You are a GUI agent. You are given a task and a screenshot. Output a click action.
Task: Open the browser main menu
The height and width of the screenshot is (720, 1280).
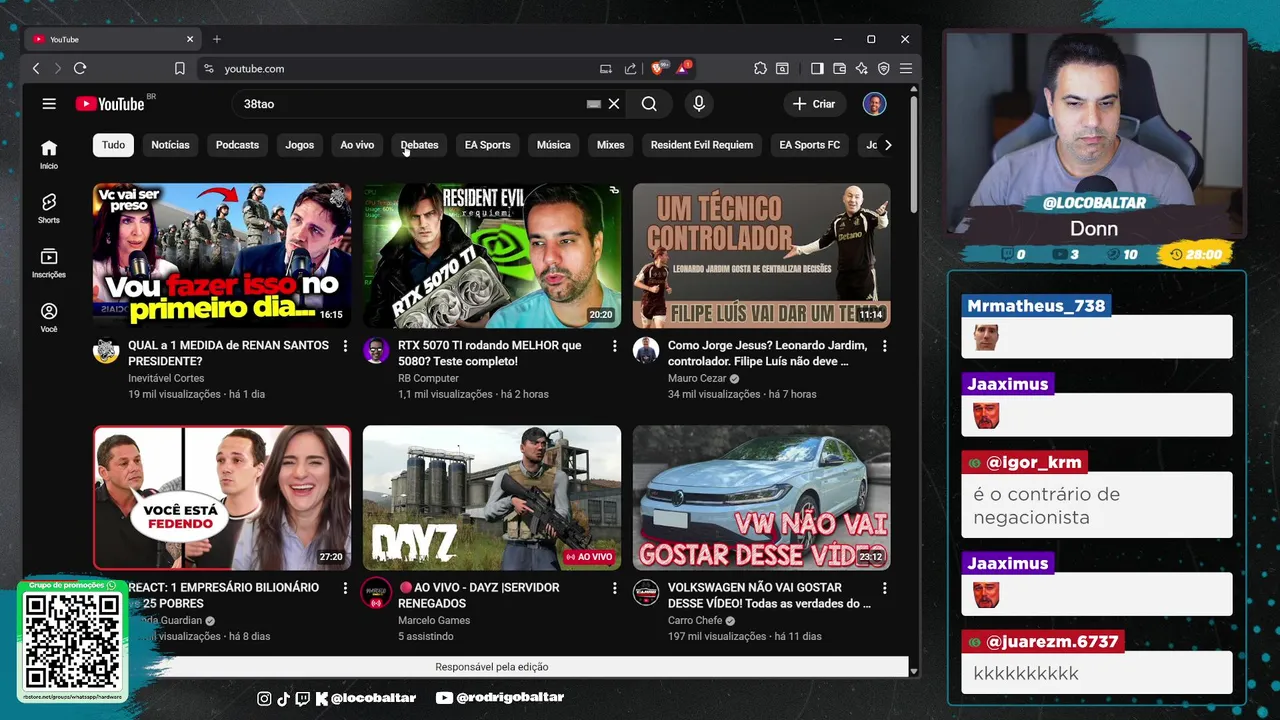[x=905, y=68]
